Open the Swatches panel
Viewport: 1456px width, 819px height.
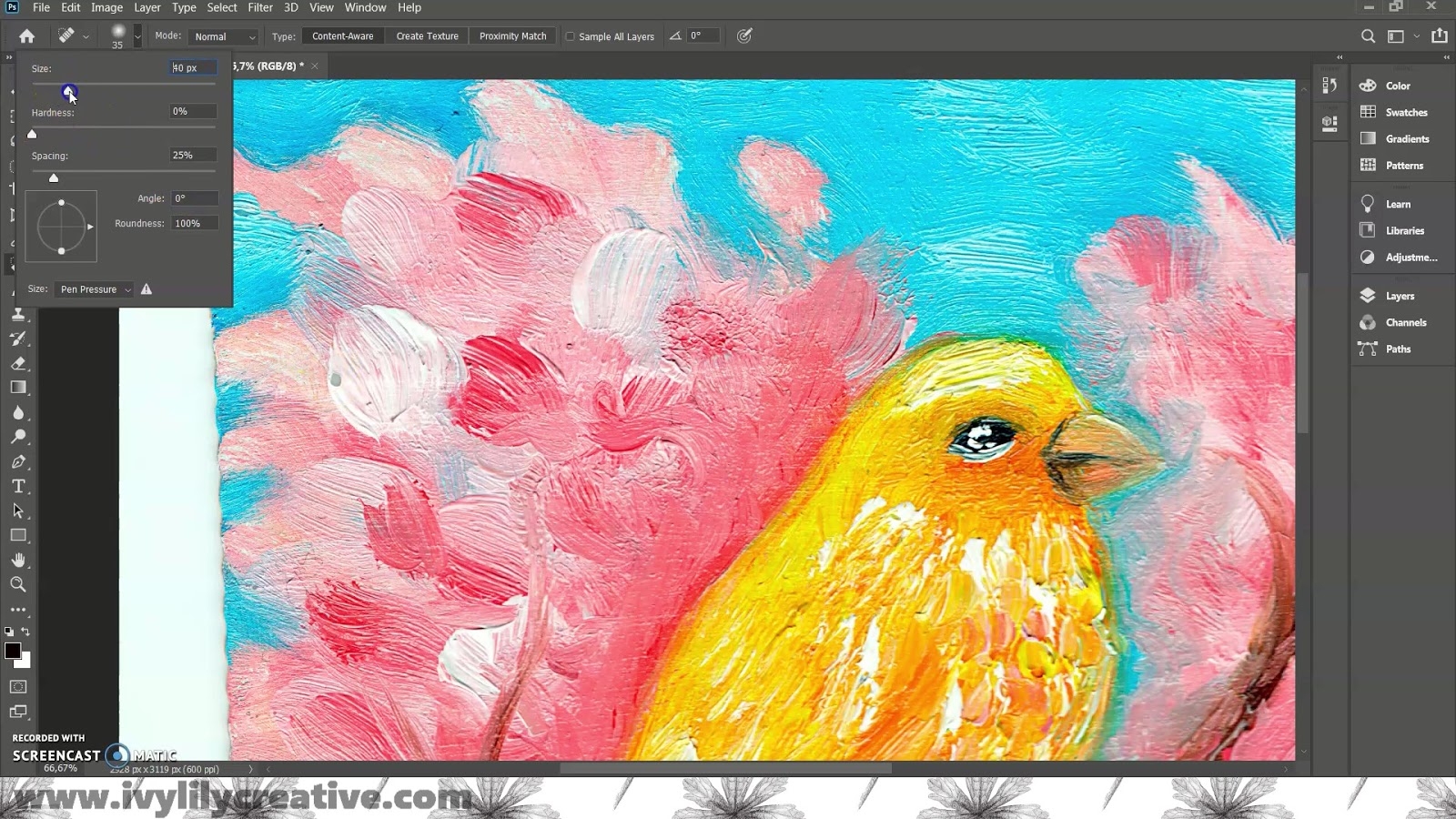click(x=1405, y=112)
